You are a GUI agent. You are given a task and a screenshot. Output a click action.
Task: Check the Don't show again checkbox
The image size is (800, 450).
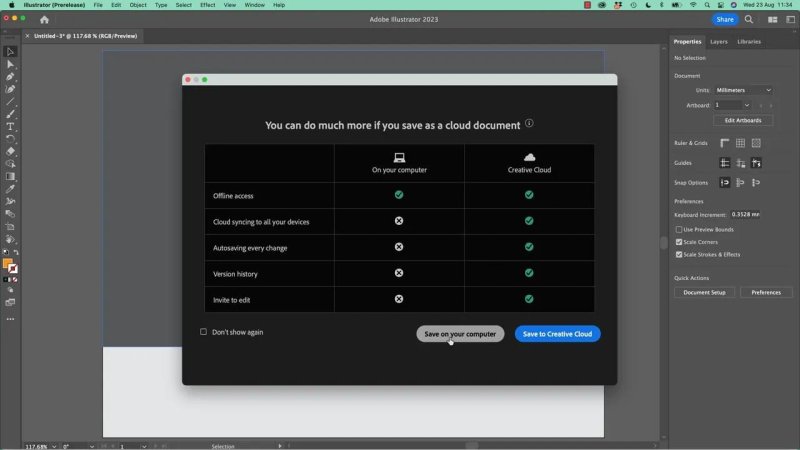pyautogui.click(x=204, y=332)
